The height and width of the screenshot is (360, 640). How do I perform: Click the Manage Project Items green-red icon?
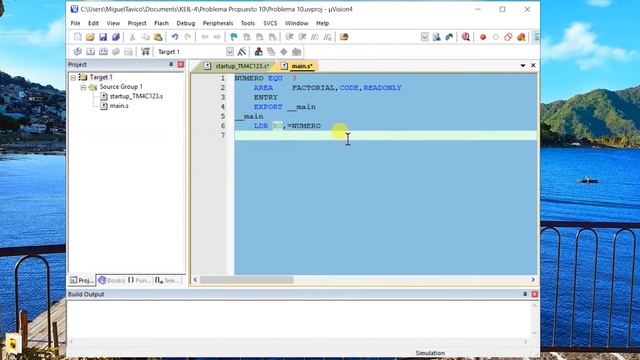point(258,52)
